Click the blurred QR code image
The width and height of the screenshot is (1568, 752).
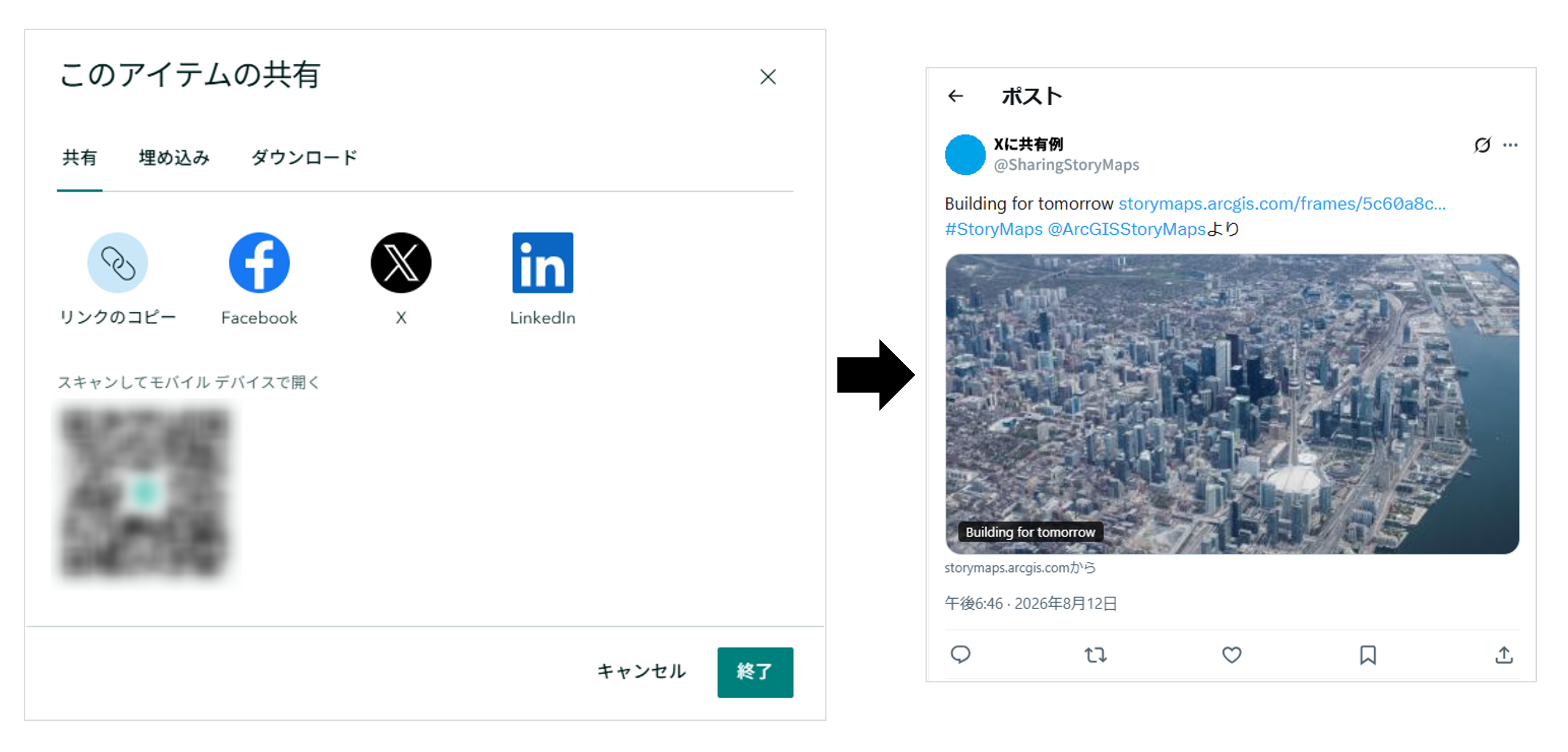point(146,493)
